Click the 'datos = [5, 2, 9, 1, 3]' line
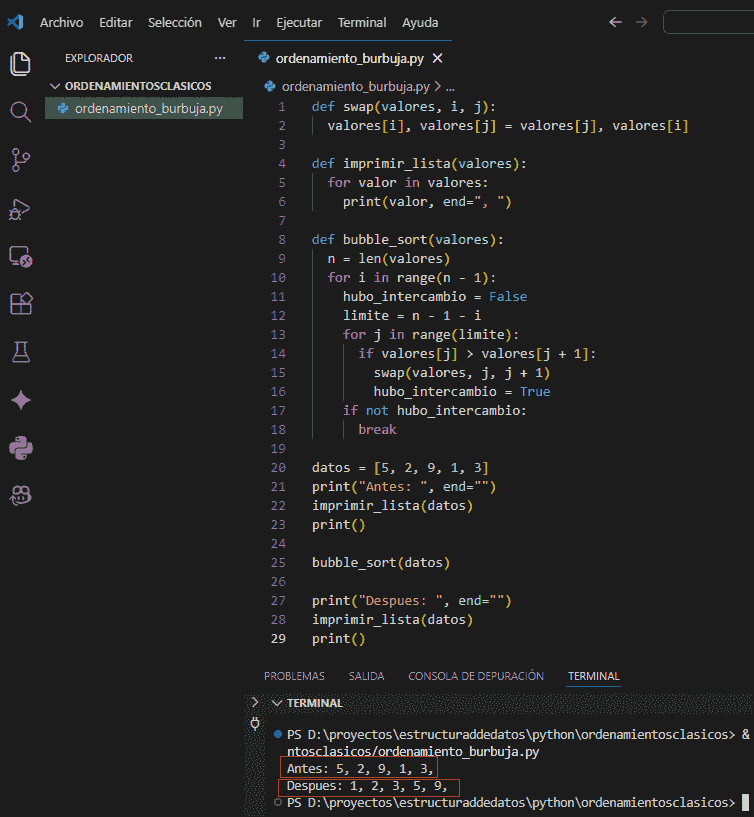 coord(400,467)
